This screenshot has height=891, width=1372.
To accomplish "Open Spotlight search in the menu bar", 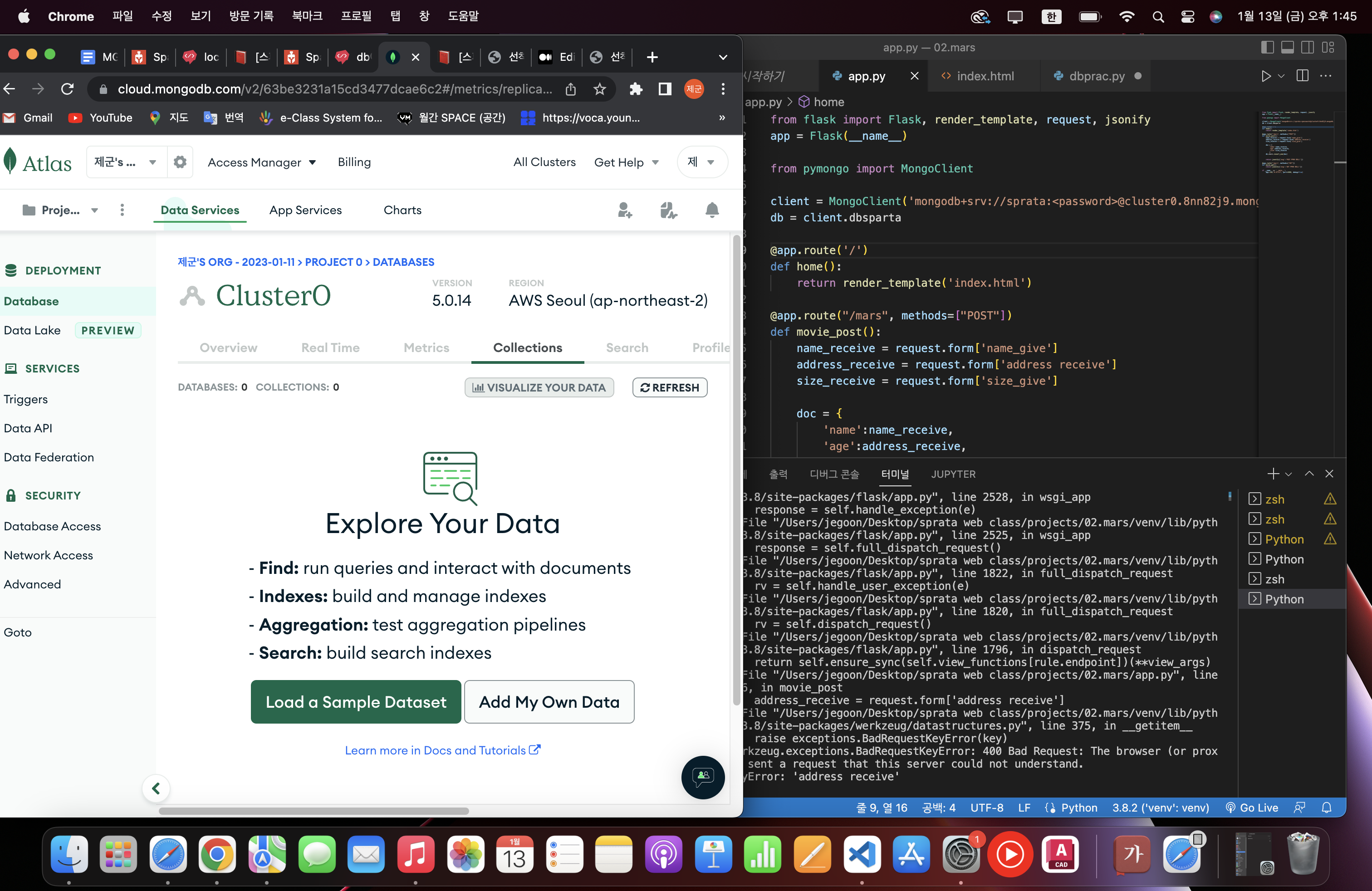I will pos(1157,16).
